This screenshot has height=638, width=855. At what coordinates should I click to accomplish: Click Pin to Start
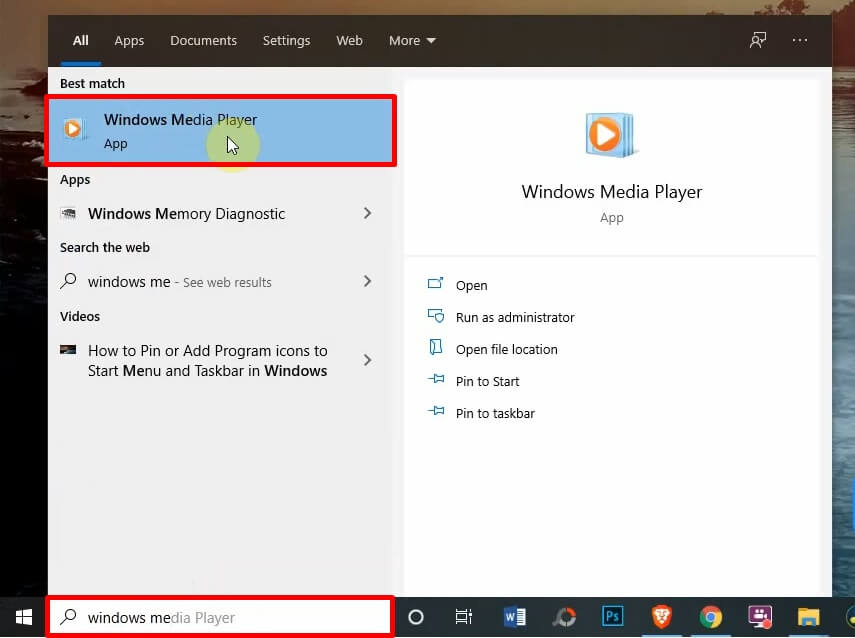pos(487,381)
